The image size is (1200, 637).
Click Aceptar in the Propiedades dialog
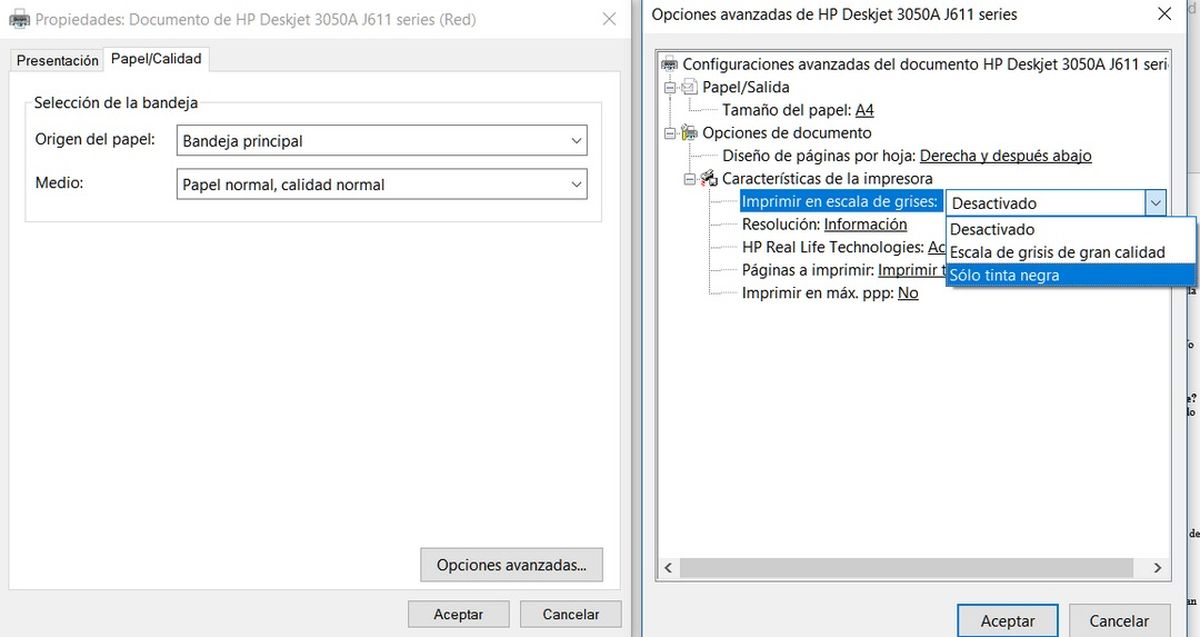tap(458, 614)
